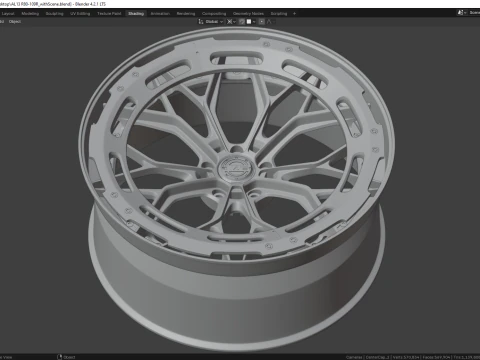
Task: Open Global transform orientation dropdown
Action: pyautogui.click(x=211, y=22)
